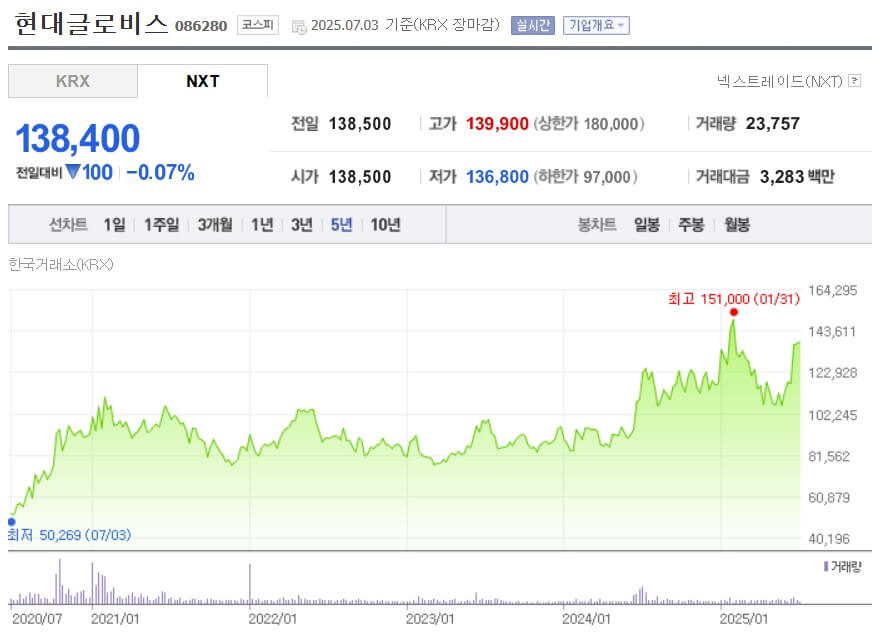Switch to the KRX tab
Screen dimensions: 872x635
click(73, 81)
